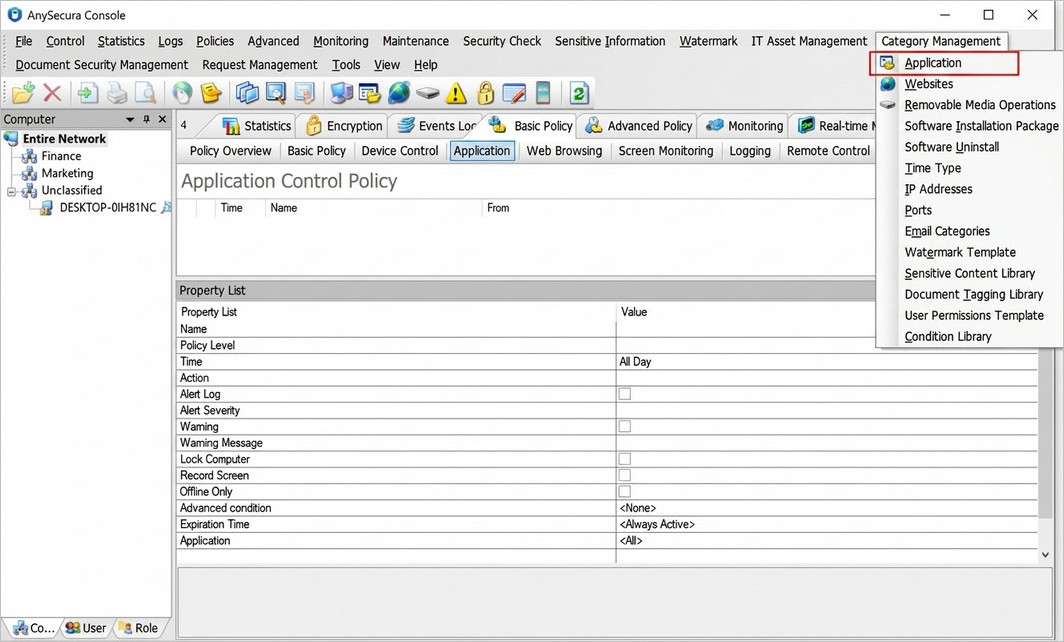Click the Time value All Day field
This screenshot has width=1064, height=642.
[x=826, y=362]
